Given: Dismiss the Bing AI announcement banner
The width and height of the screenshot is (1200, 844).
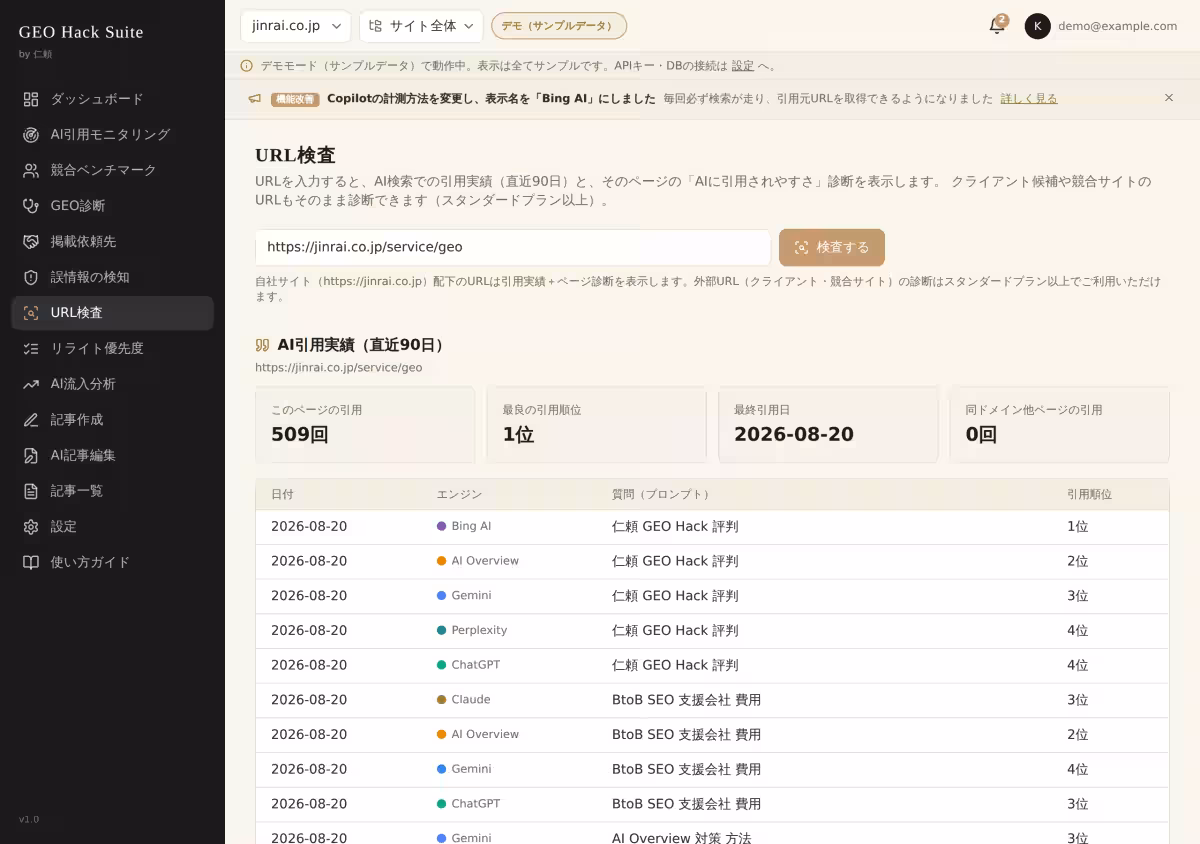Looking at the screenshot, I should (1169, 98).
